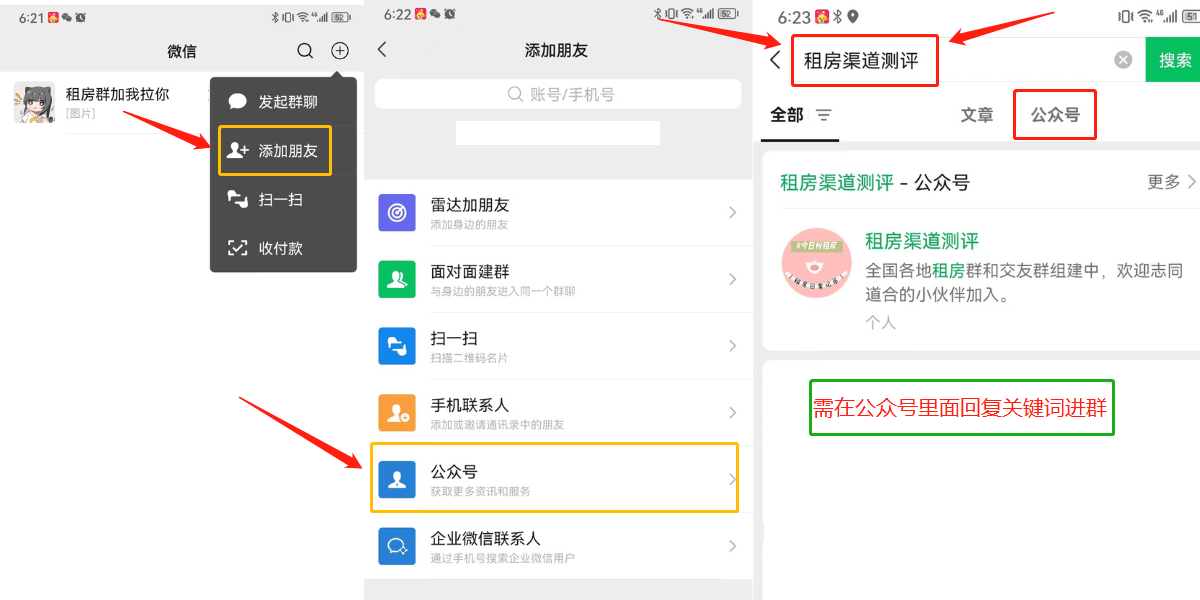Open the filter icon next to 全部
Screen dimensions: 1200x600
pyautogui.click(x=824, y=115)
